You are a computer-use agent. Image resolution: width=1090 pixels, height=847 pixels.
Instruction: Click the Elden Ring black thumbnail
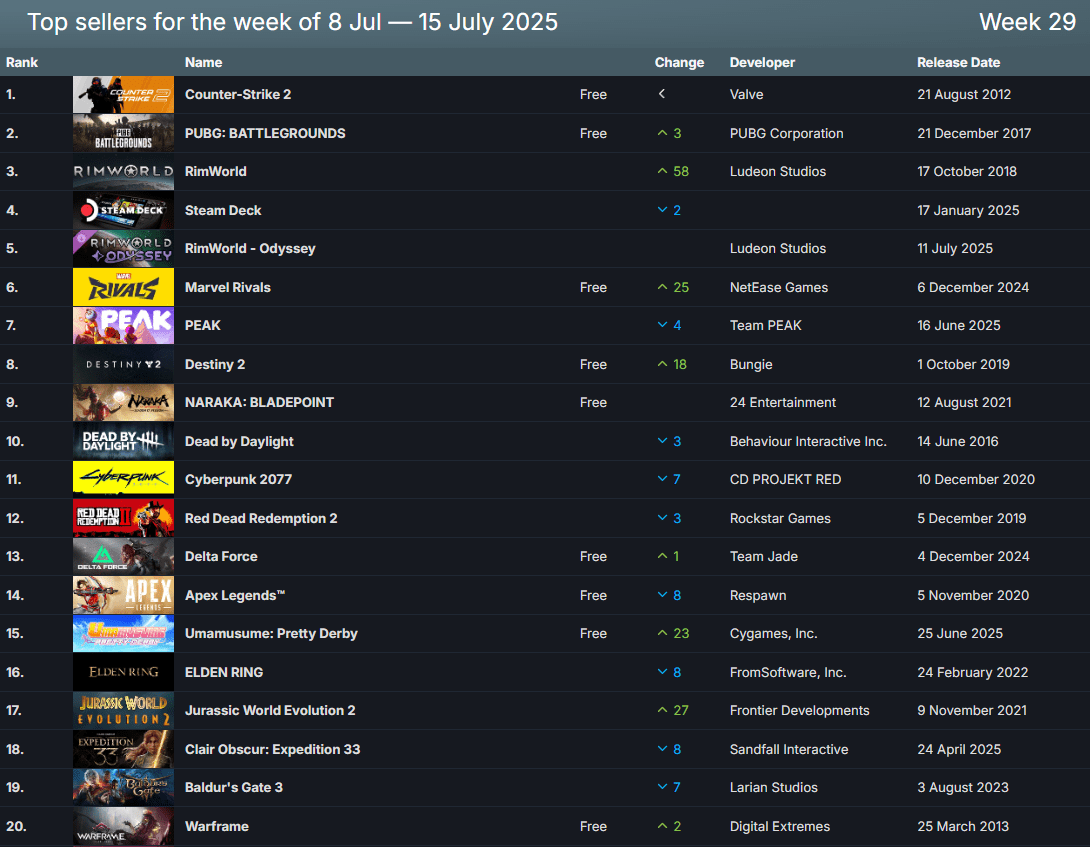123,672
